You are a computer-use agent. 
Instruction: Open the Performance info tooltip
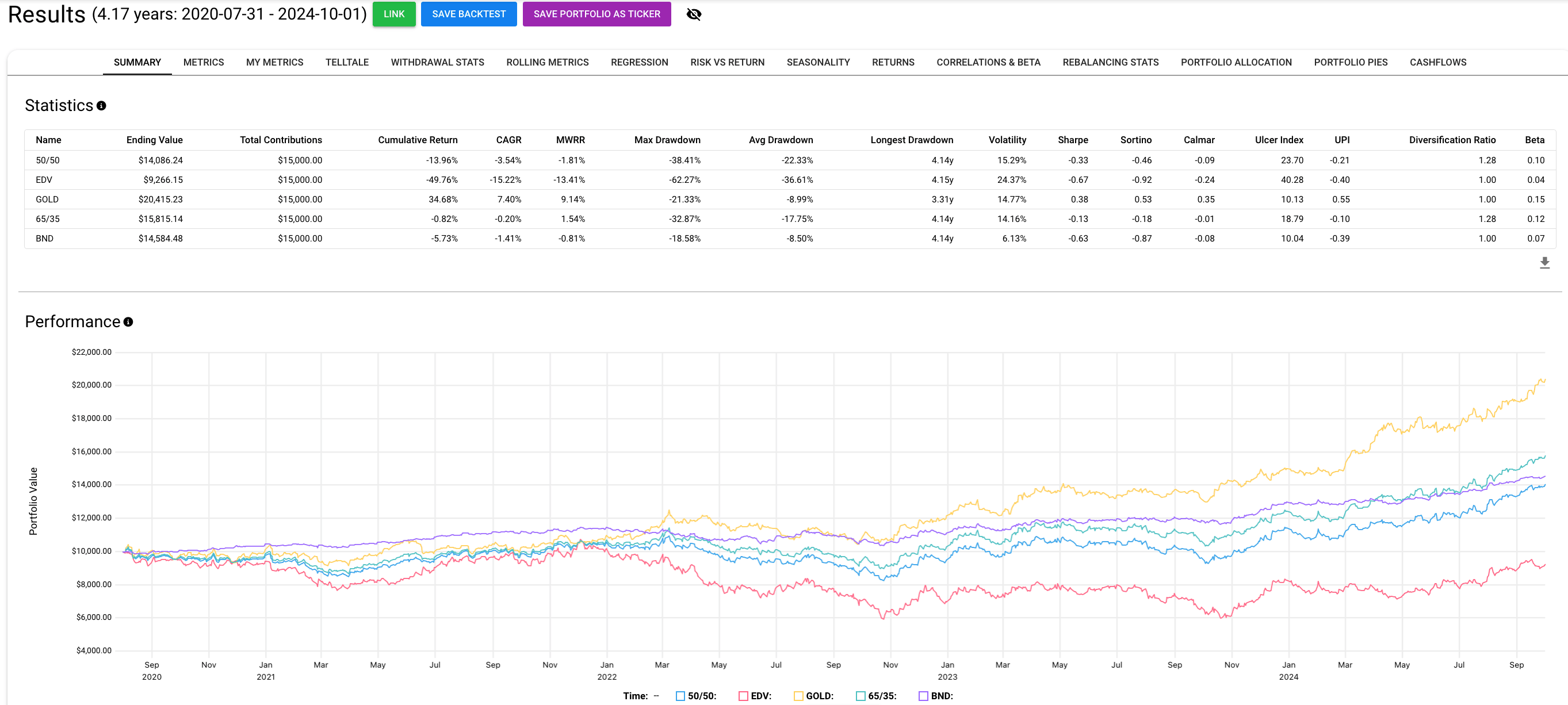pos(128,322)
